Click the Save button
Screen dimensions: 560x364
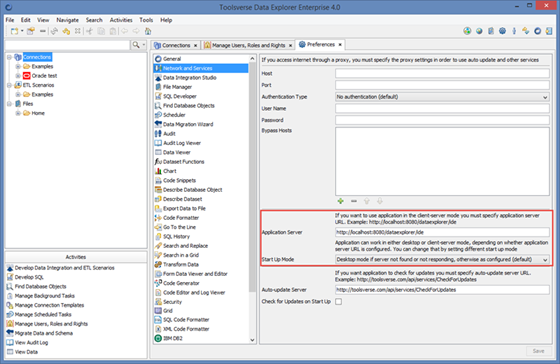539,351
